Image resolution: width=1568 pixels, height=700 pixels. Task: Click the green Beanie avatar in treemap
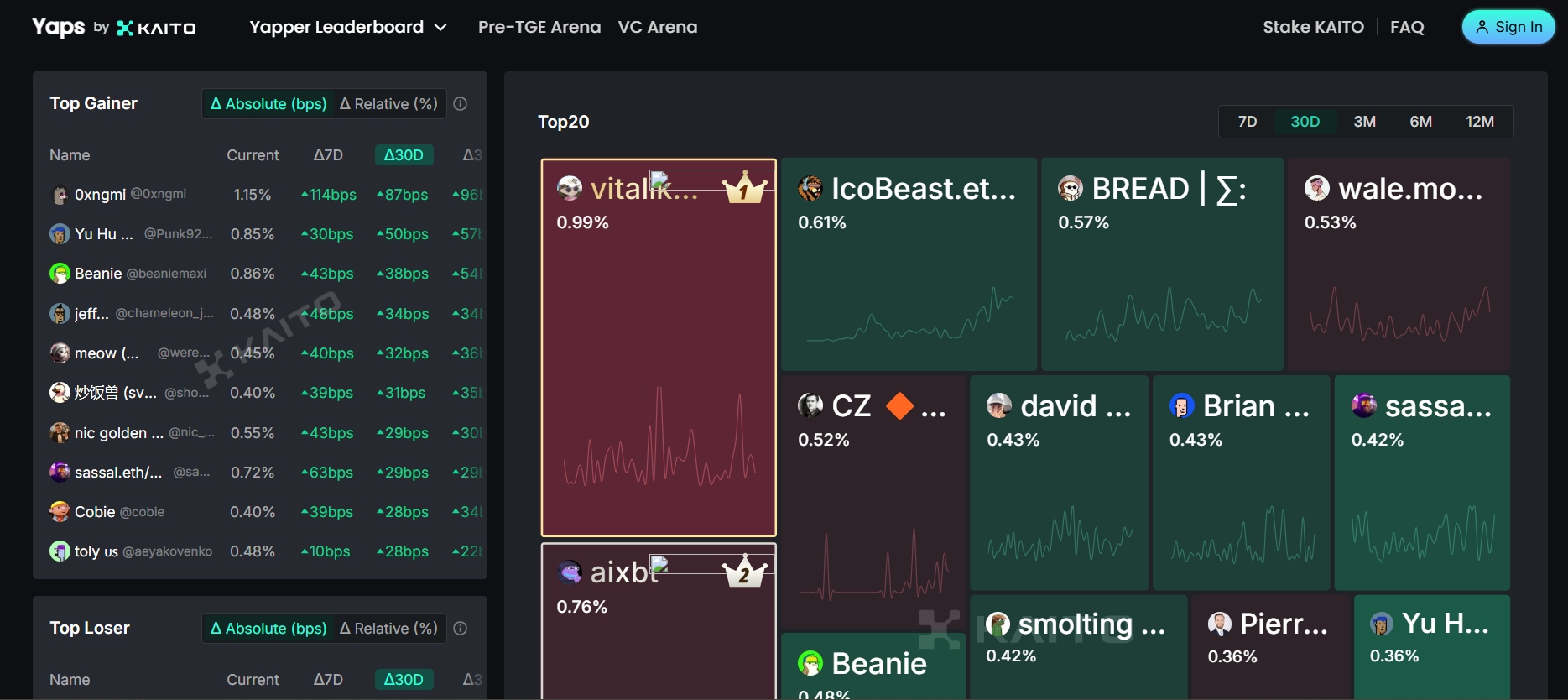[x=810, y=664]
